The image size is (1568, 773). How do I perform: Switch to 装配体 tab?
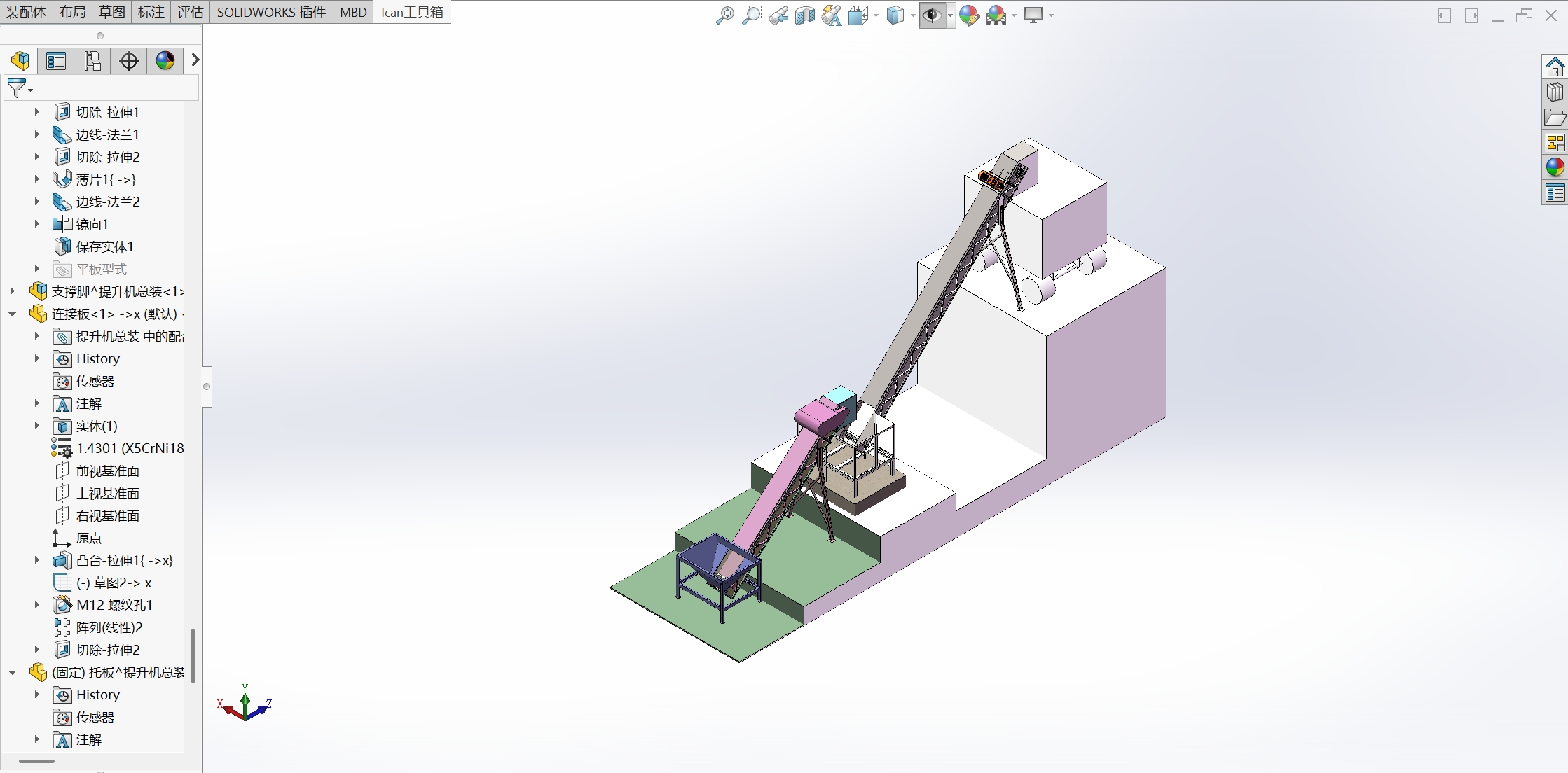(x=26, y=12)
